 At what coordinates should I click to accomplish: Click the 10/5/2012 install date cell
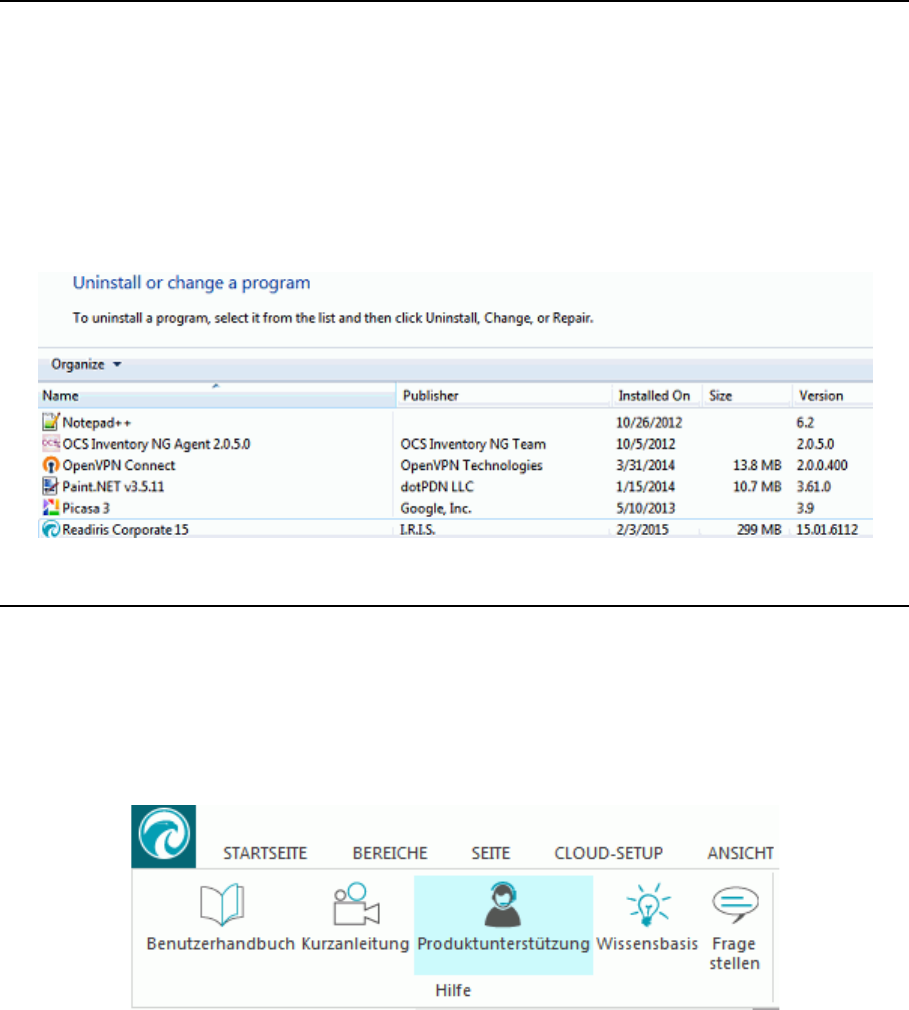click(x=646, y=444)
